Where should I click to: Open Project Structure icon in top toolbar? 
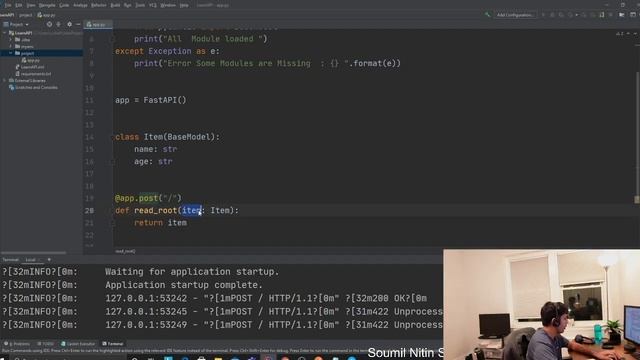pyautogui.click(x=622, y=15)
